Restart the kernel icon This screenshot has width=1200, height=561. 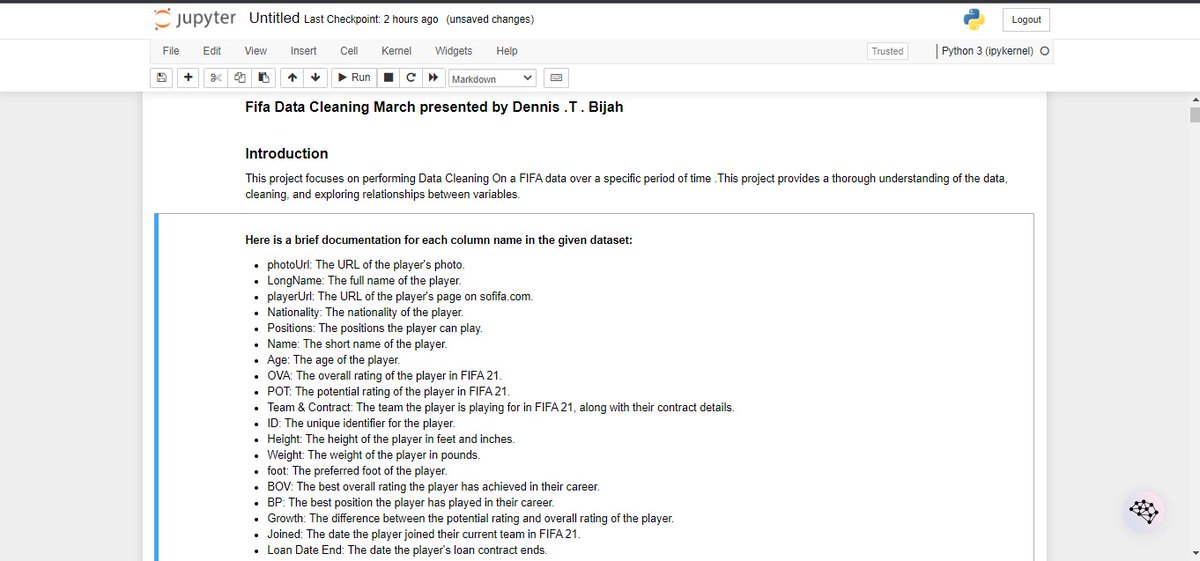pos(411,77)
